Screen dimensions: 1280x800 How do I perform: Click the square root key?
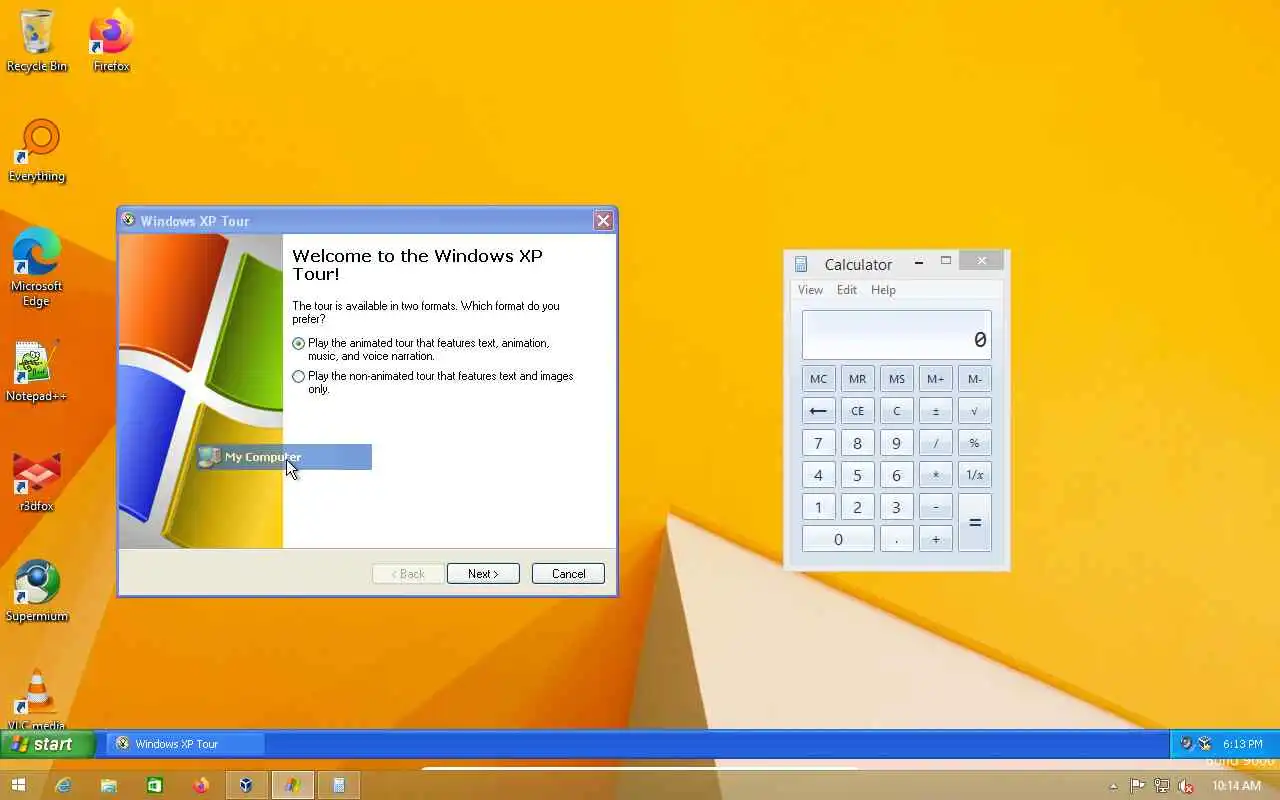[975, 411]
